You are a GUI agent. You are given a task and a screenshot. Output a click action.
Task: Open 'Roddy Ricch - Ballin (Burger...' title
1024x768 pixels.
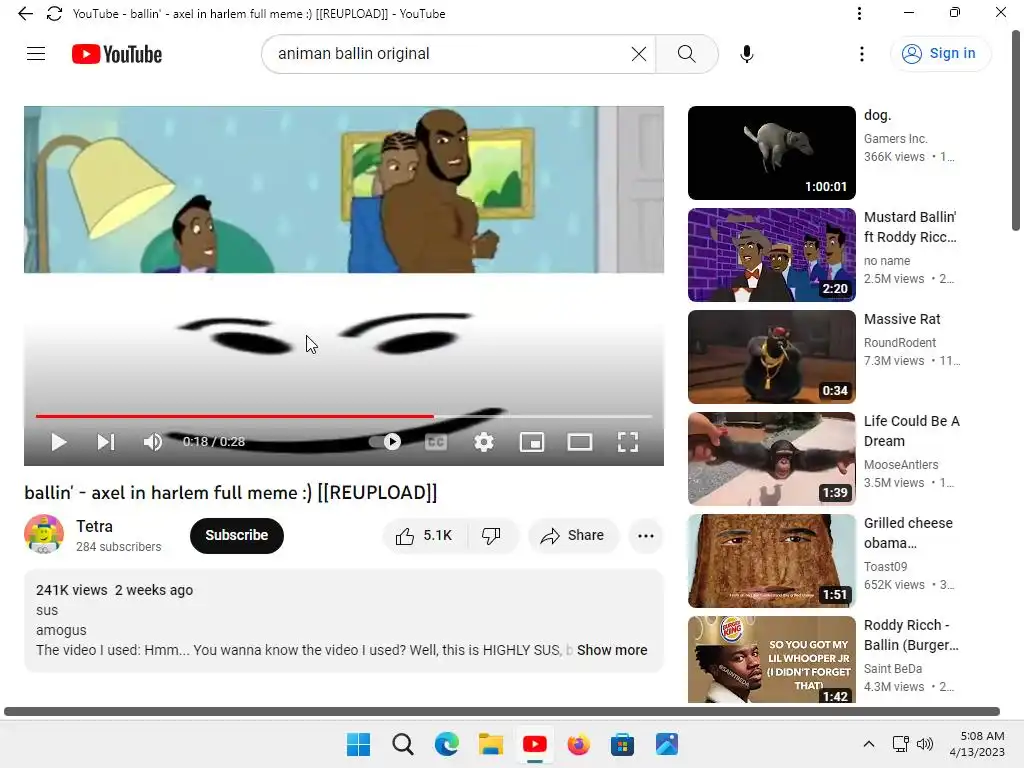[x=911, y=635]
